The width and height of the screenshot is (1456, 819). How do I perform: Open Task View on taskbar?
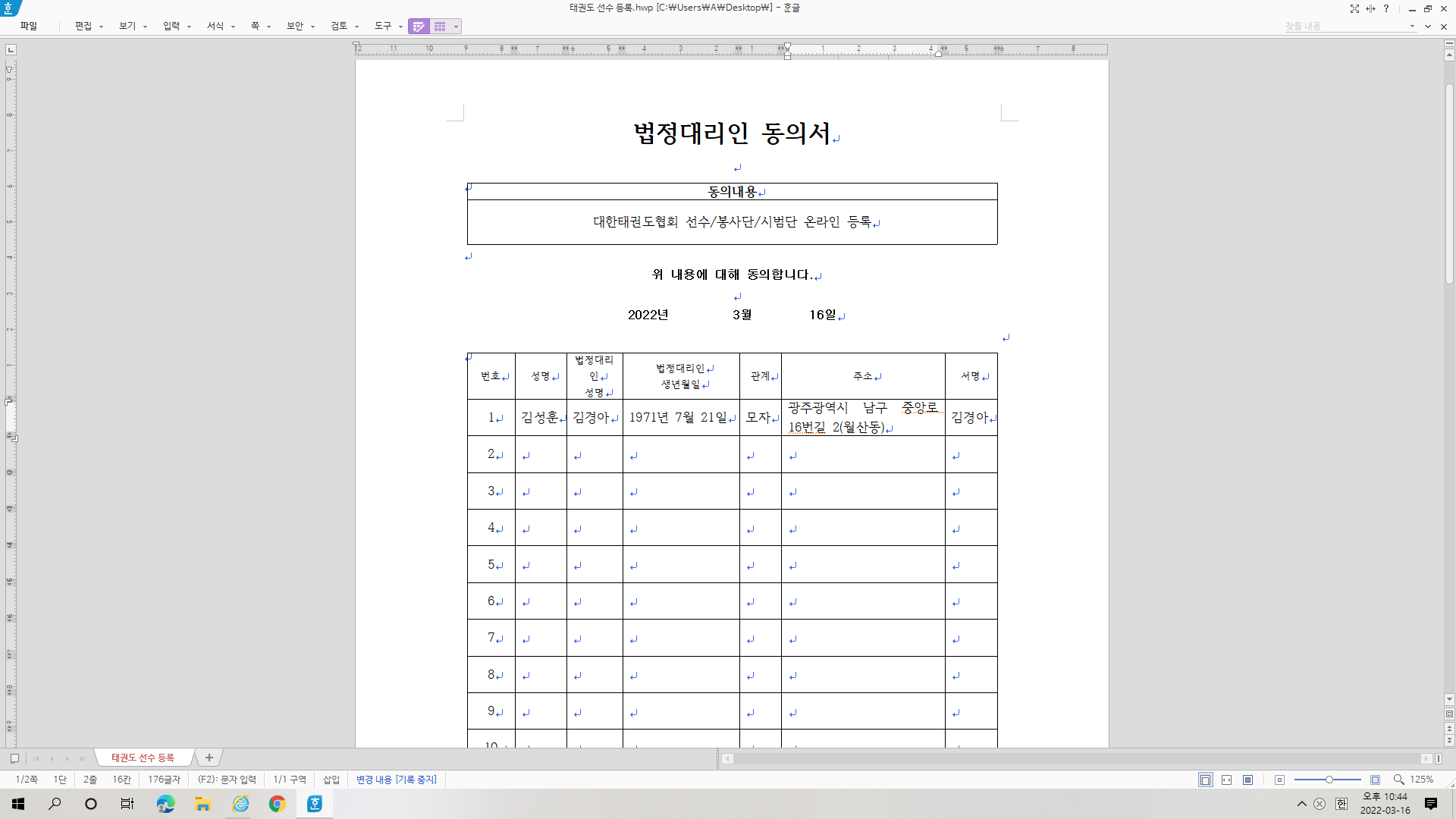(127, 804)
